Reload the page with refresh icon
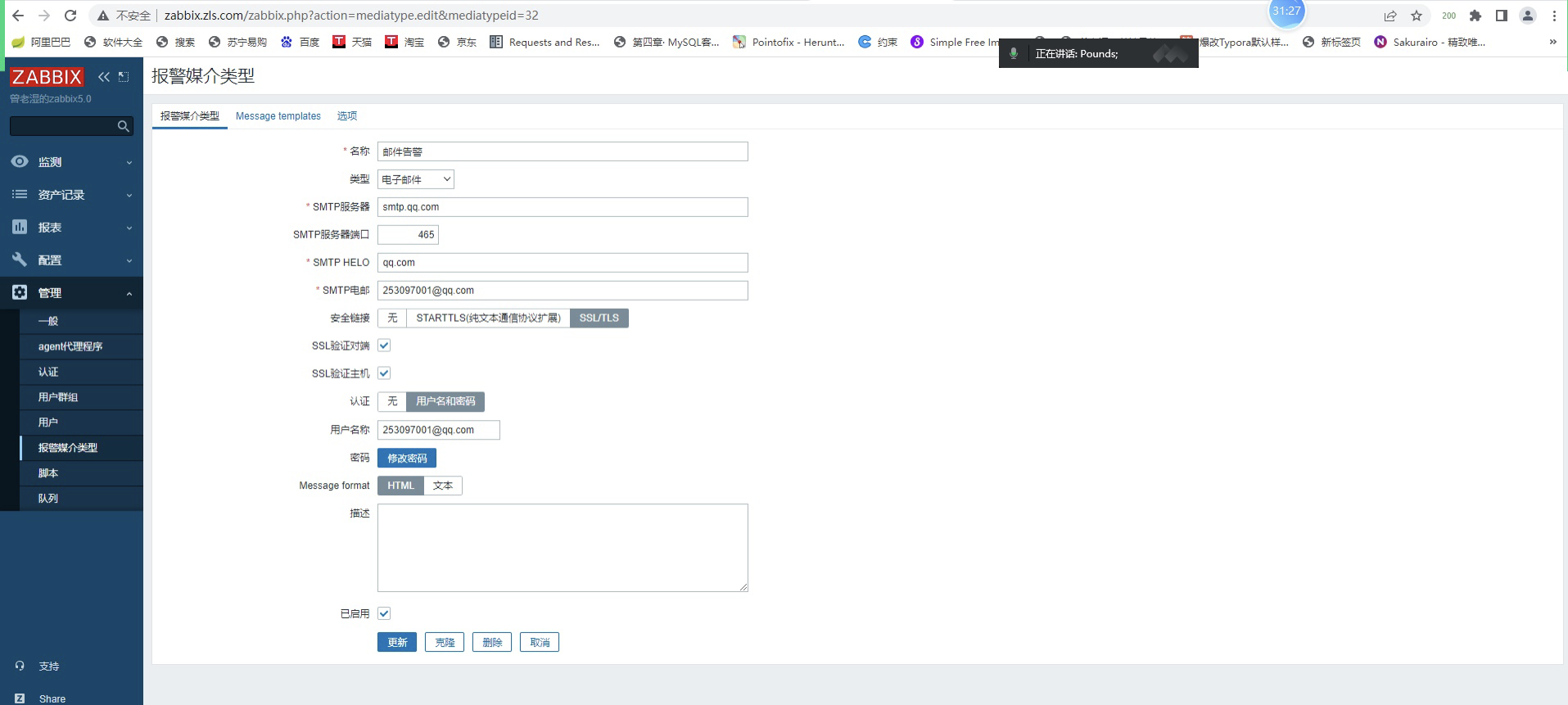The image size is (1568, 705). [70, 16]
